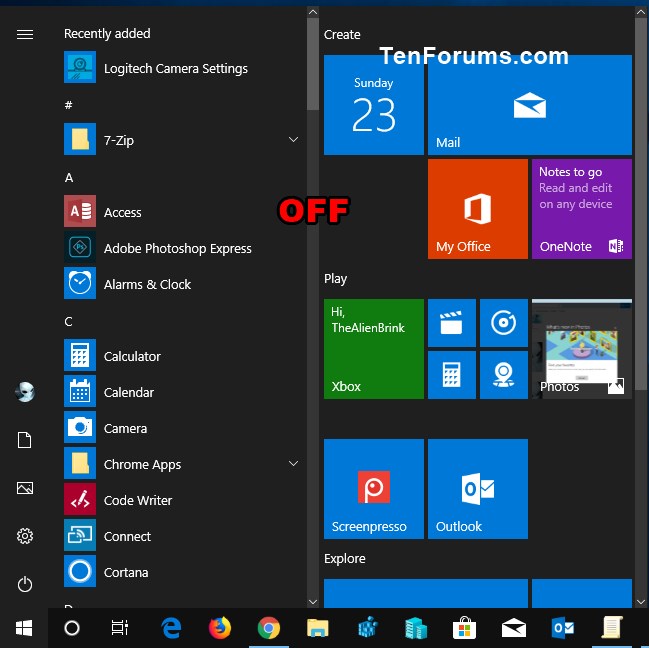Expand the 7-Zip folder chevron
649x648 pixels.
click(x=293, y=139)
